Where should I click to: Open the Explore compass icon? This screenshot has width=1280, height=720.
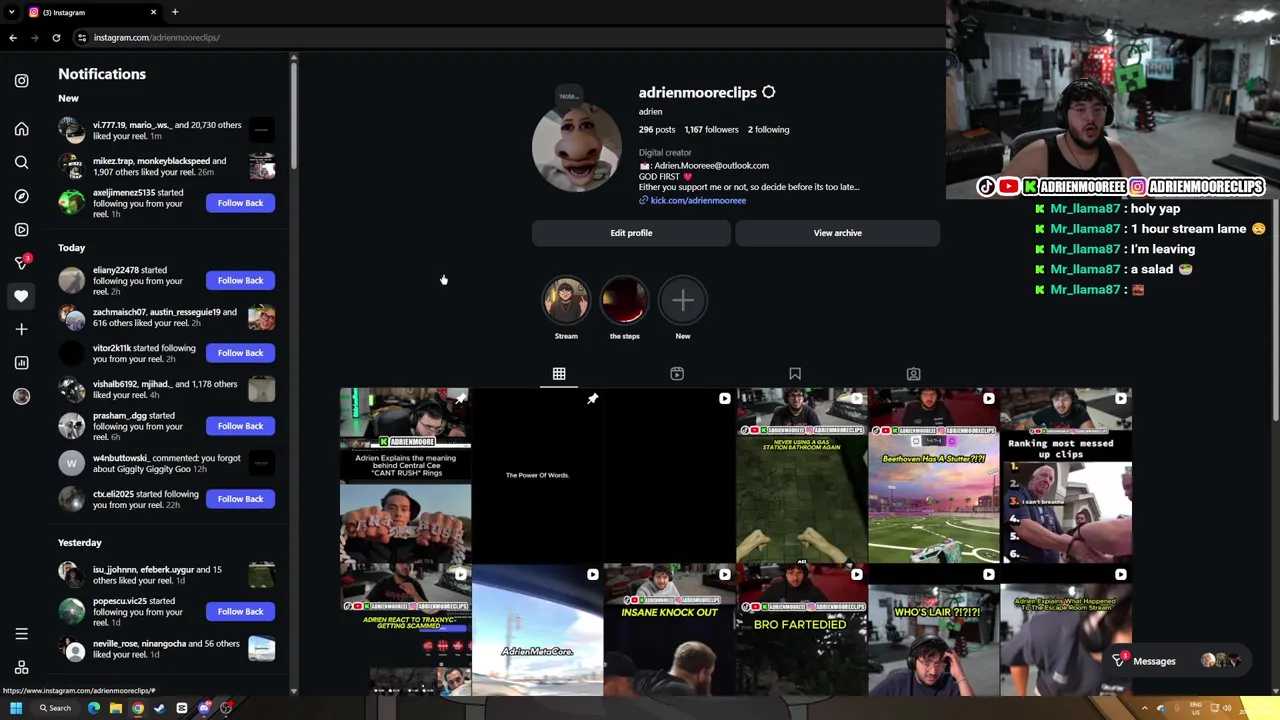click(x=21, y=196)
